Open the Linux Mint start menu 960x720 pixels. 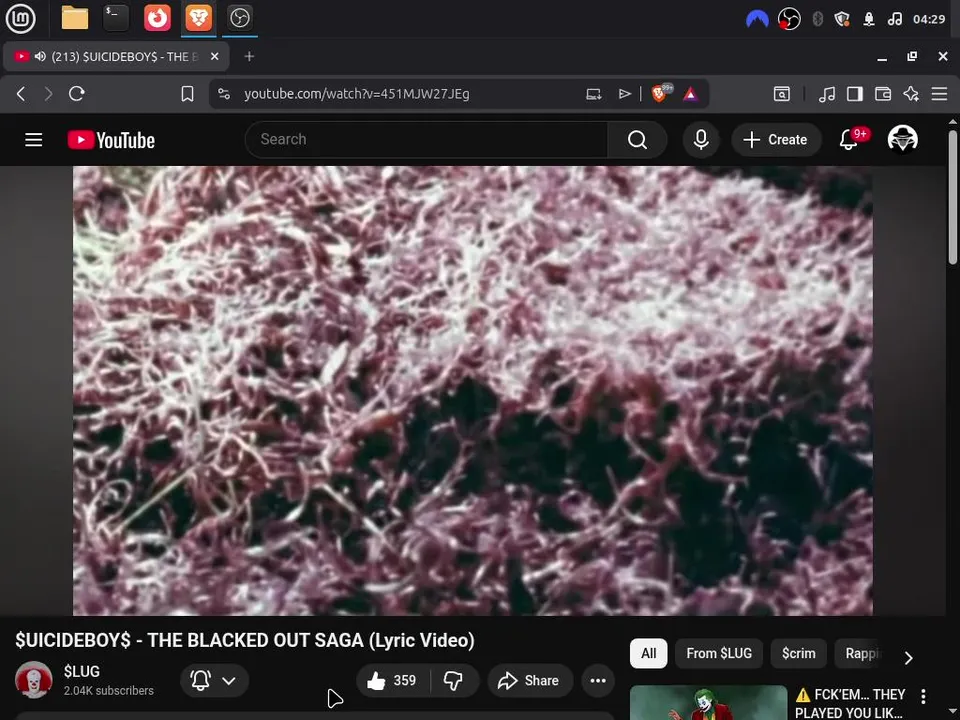(20, 18)
